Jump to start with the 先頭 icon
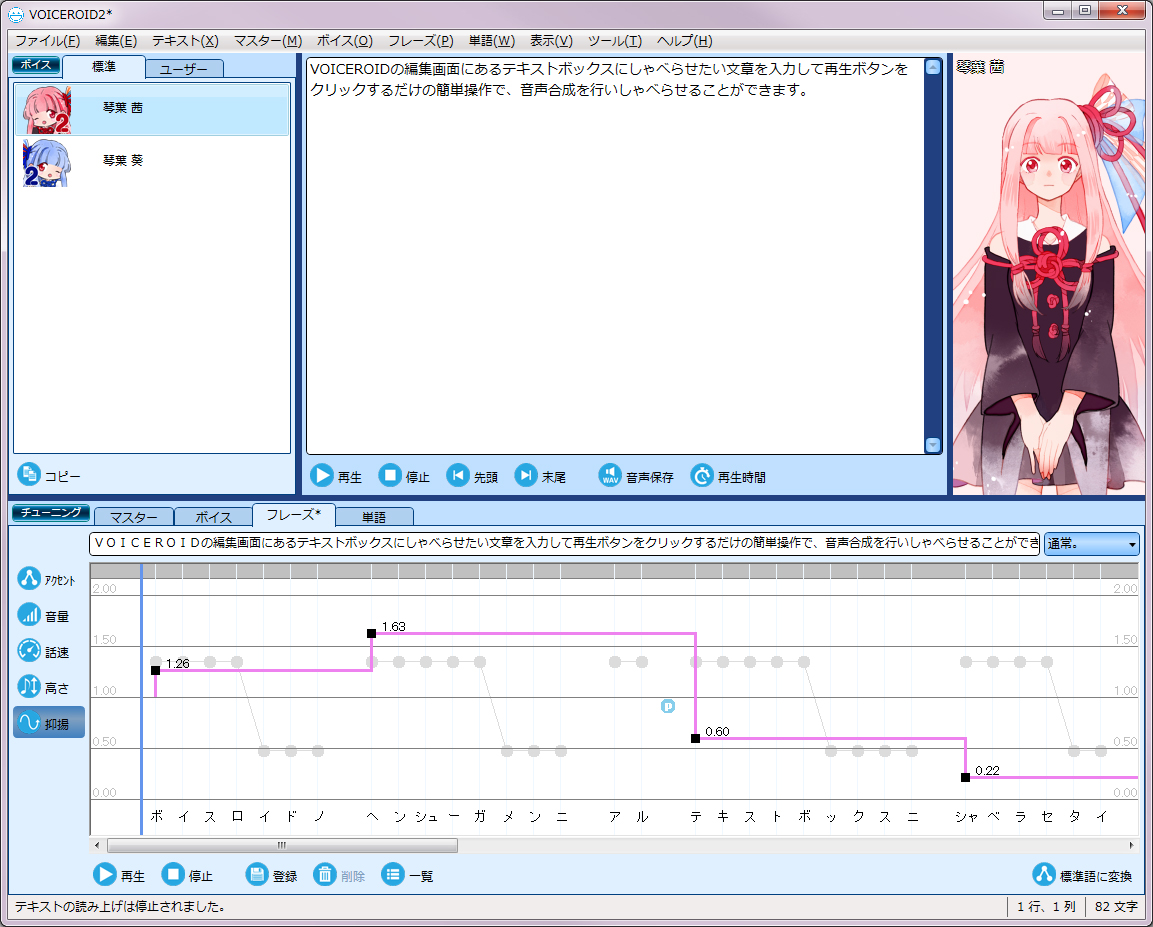 click(x=457, y=476)
